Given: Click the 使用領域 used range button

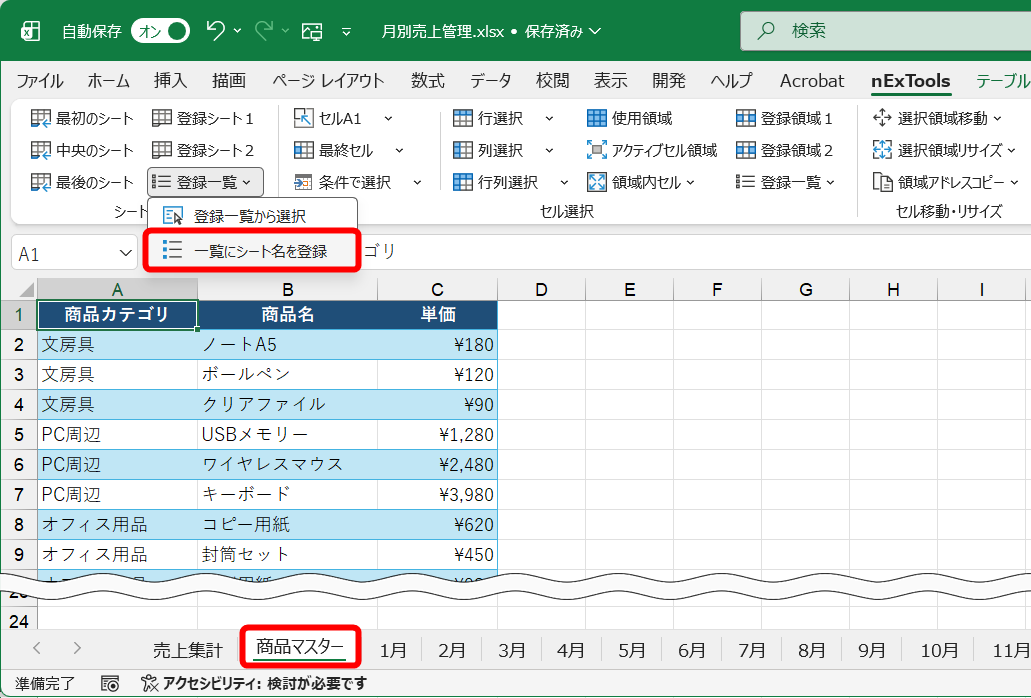Looking at the screenshot, I should pyautogui.click(x=630, y=118).
